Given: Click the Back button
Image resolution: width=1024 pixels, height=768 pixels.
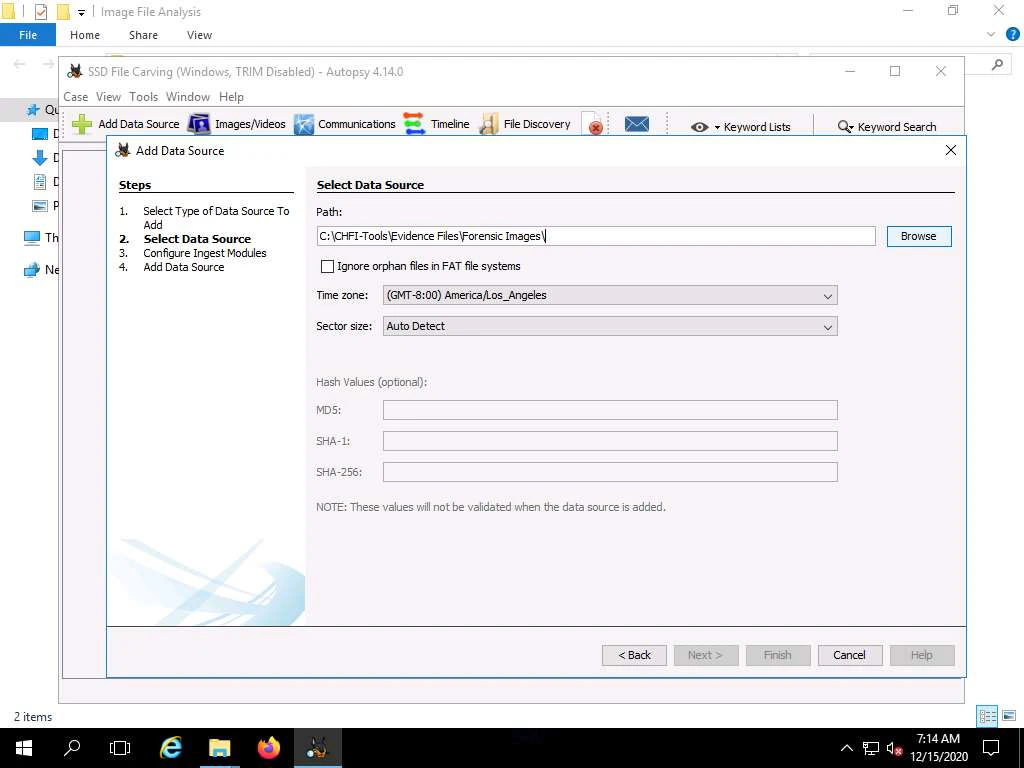Looking at the screenshot, I should point(634,655).
